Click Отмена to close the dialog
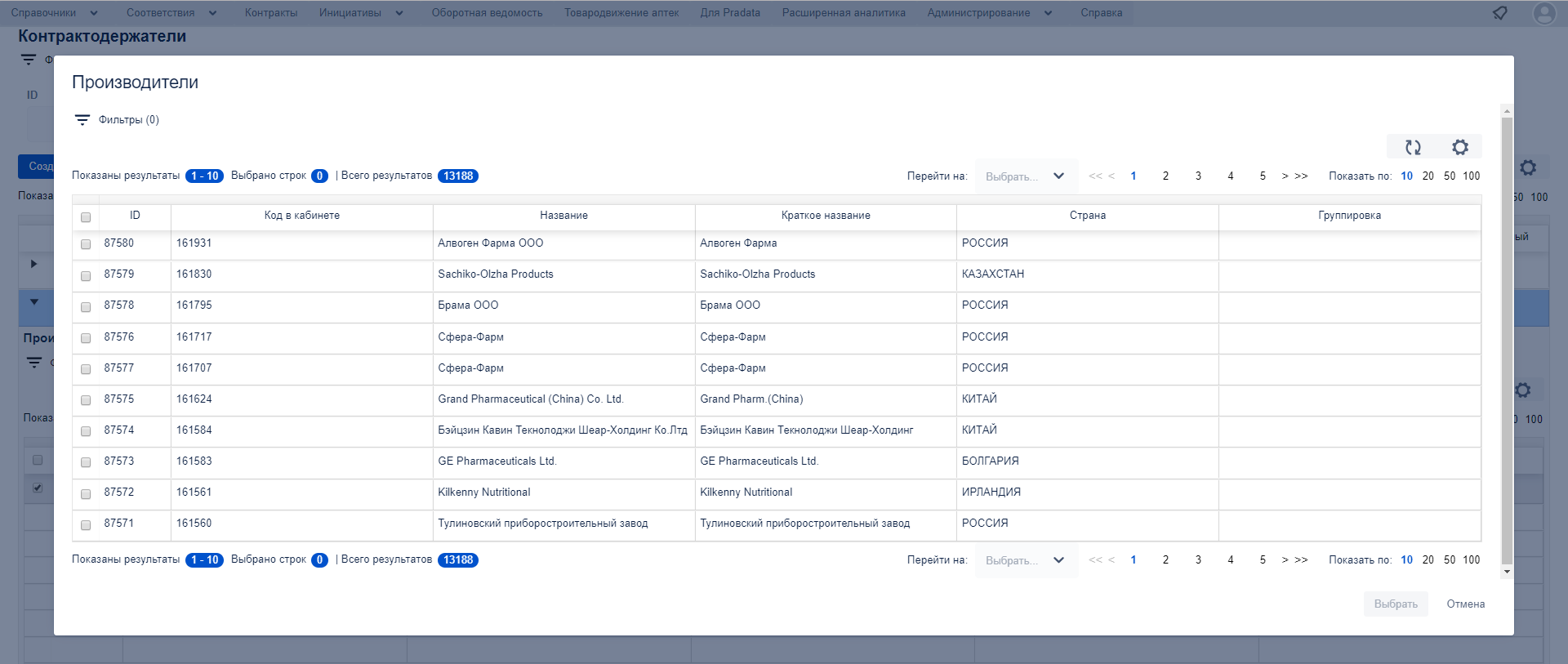1568x664 pixels. [1466, 604]
